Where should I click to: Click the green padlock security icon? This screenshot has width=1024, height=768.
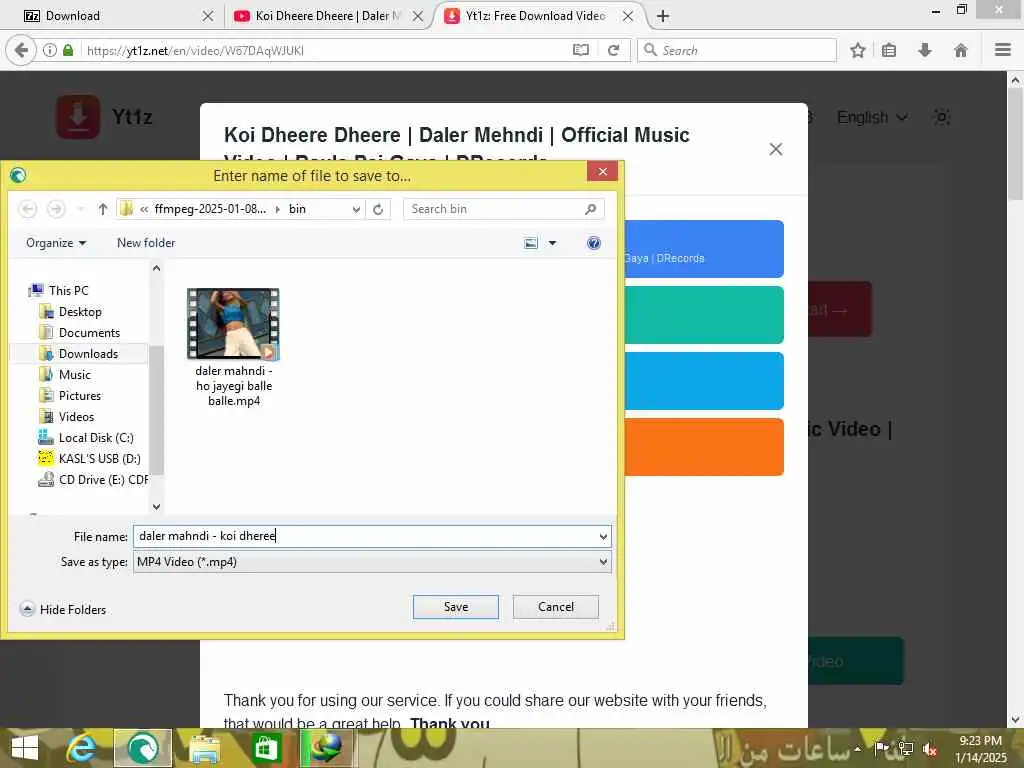68,50
